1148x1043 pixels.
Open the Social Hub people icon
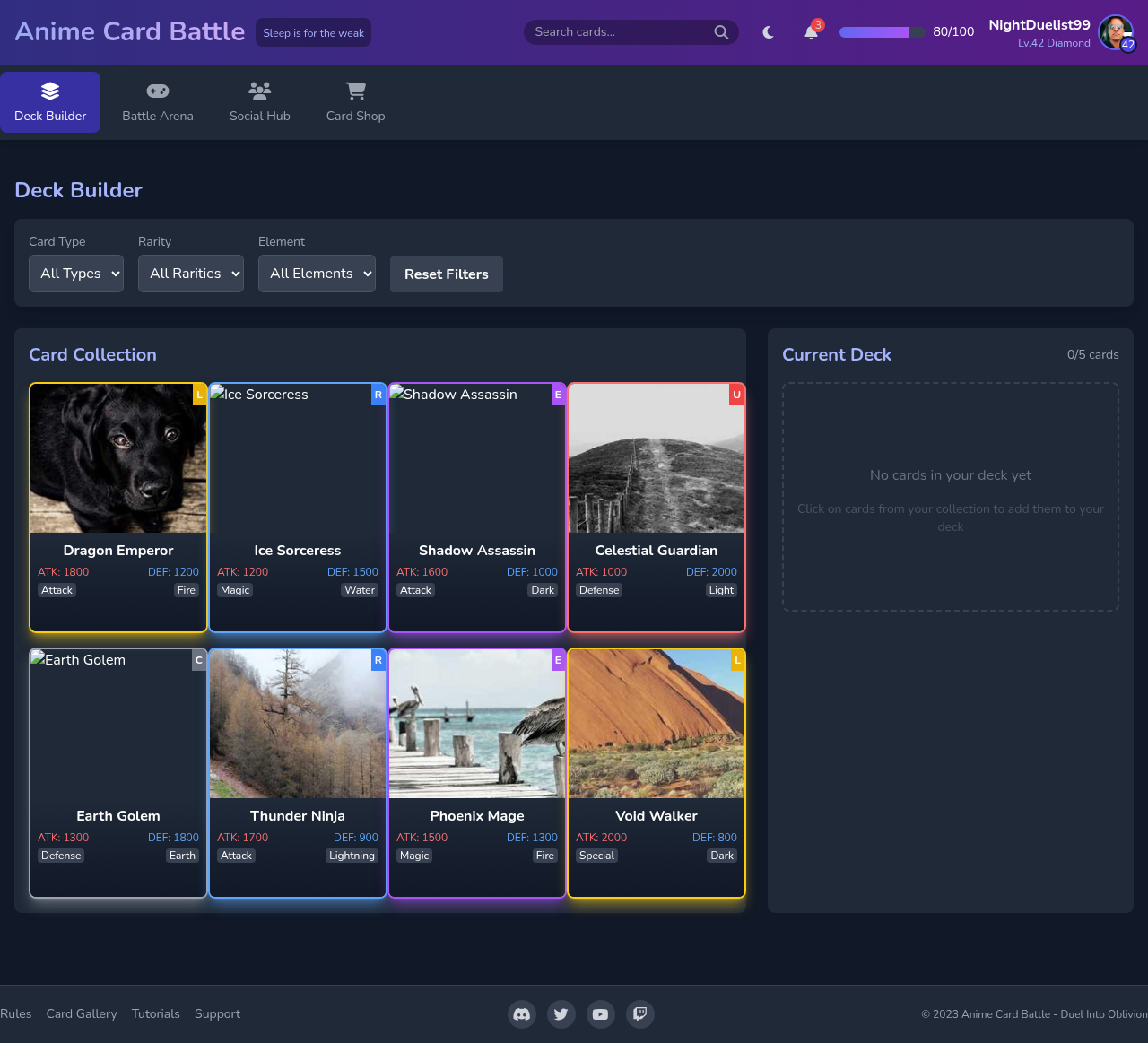coord(259,90)
